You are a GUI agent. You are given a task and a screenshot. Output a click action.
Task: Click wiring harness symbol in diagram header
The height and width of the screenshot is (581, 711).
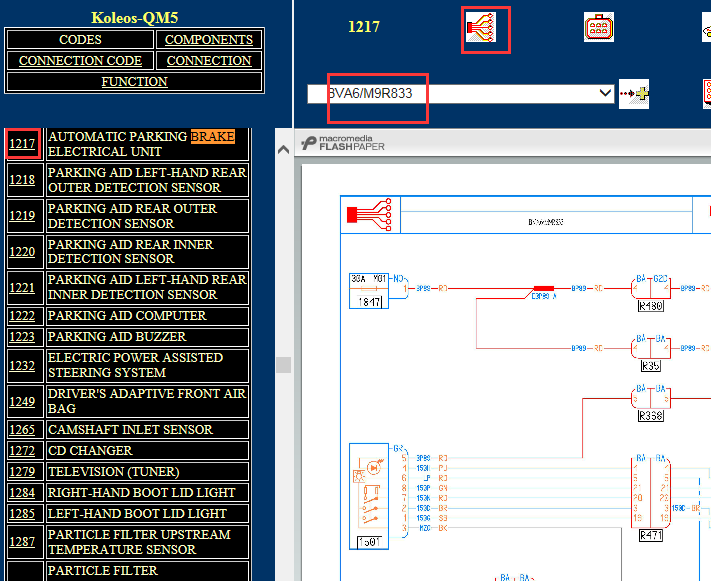[370, 215]
